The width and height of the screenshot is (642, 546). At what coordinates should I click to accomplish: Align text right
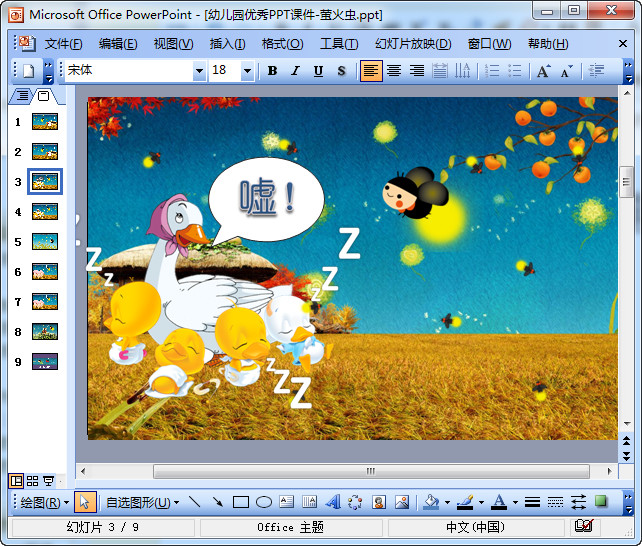(x=417, y=71)
